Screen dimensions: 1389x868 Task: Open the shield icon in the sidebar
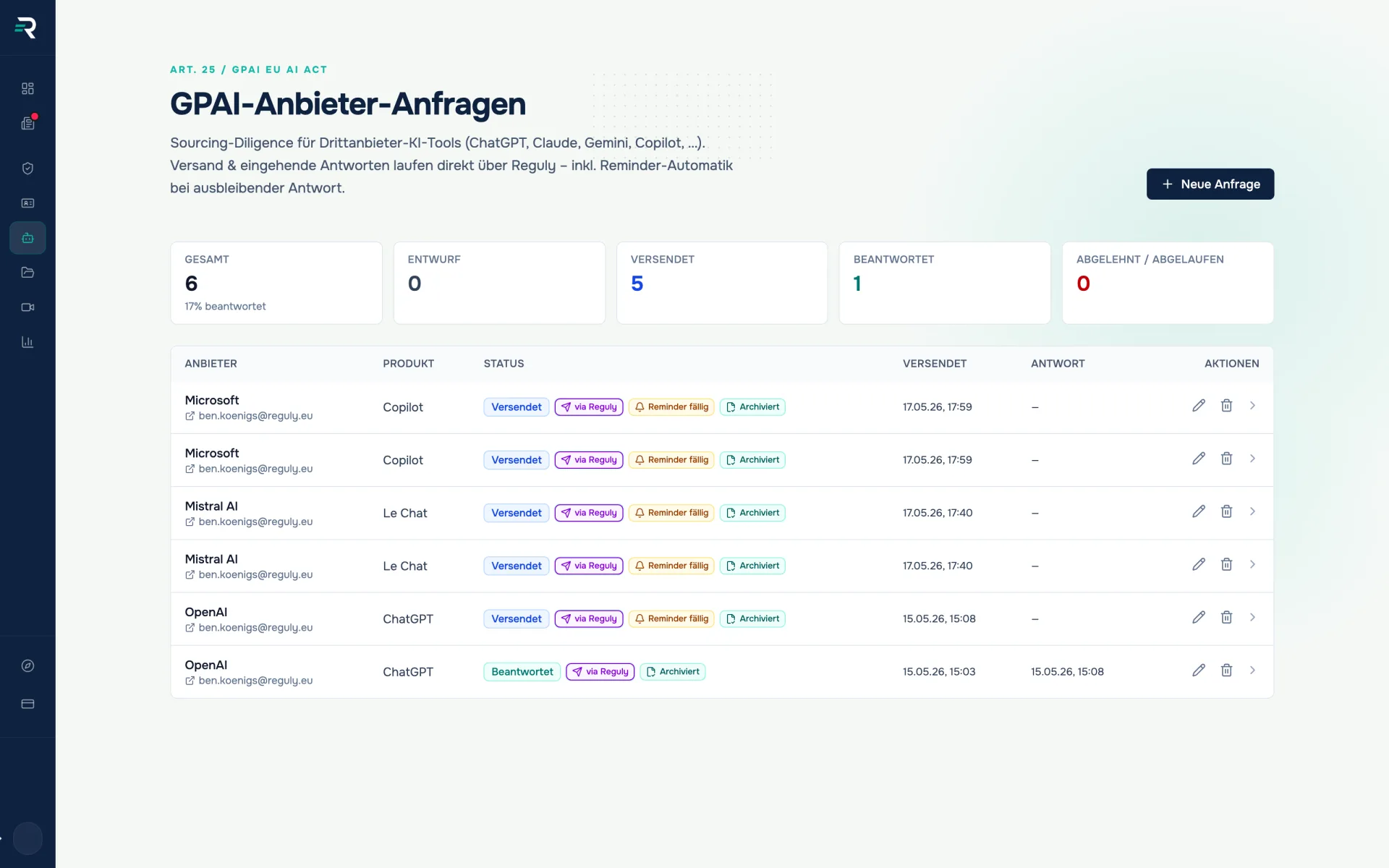27,169
